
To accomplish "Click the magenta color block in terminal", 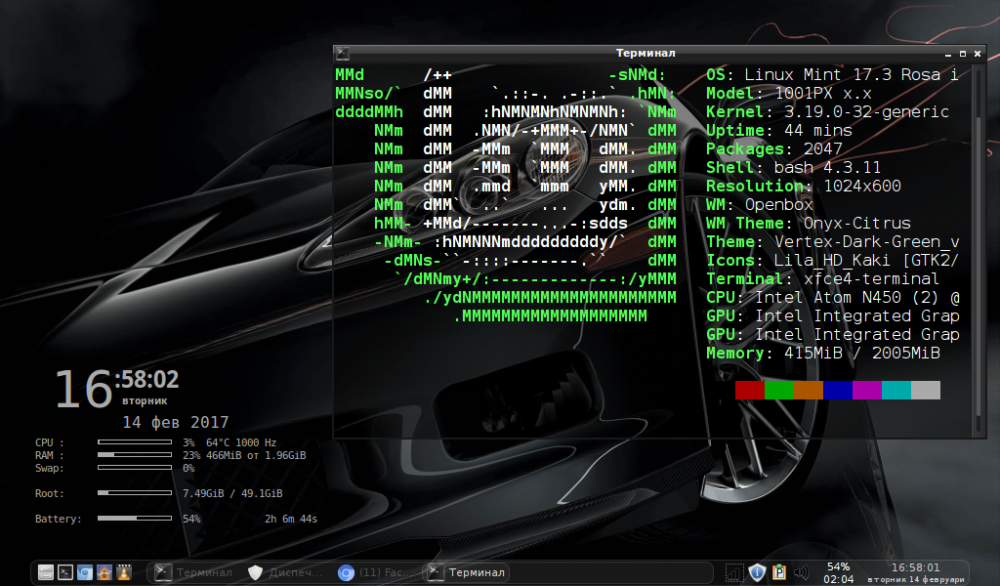I will tap(867, 390).
